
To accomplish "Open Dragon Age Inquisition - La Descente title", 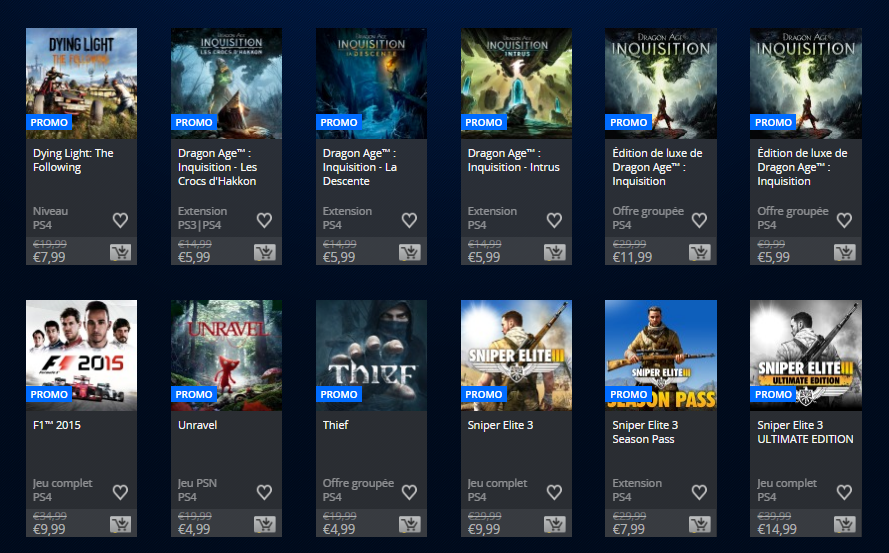I will (360, 167).
